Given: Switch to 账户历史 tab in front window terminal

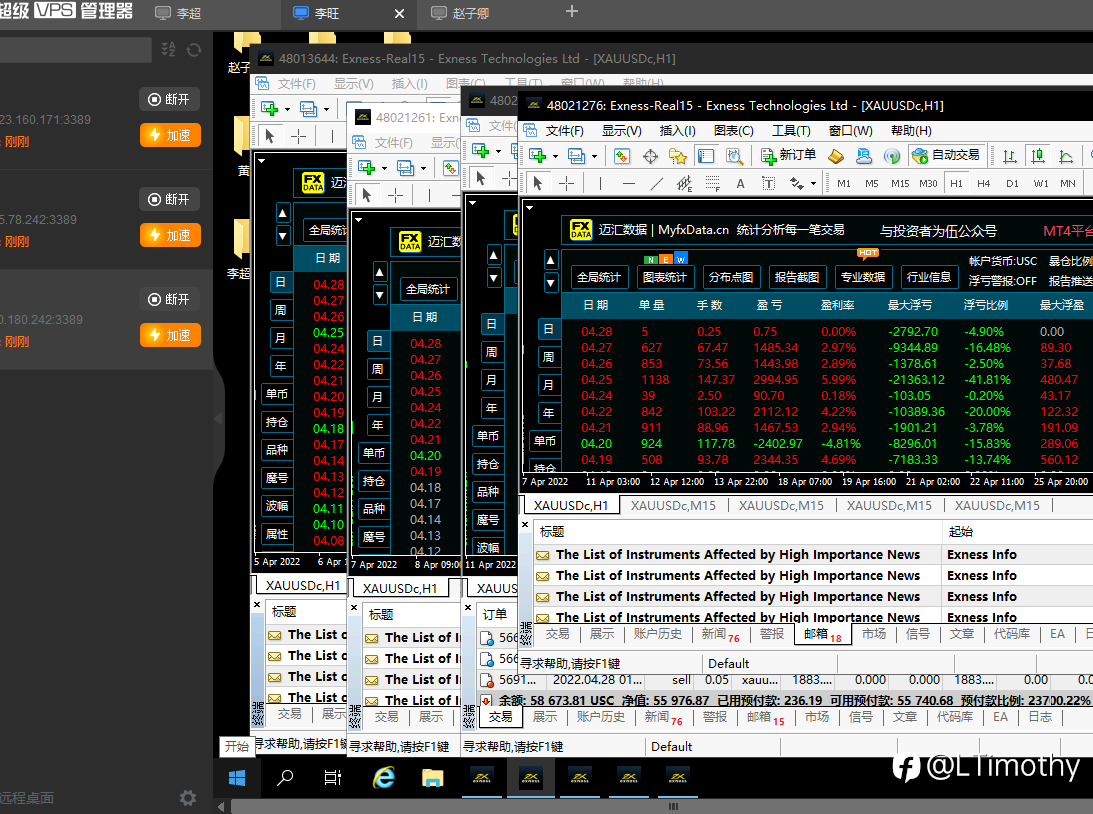Looking at the screenshot, I should click(x=657, y=633).
